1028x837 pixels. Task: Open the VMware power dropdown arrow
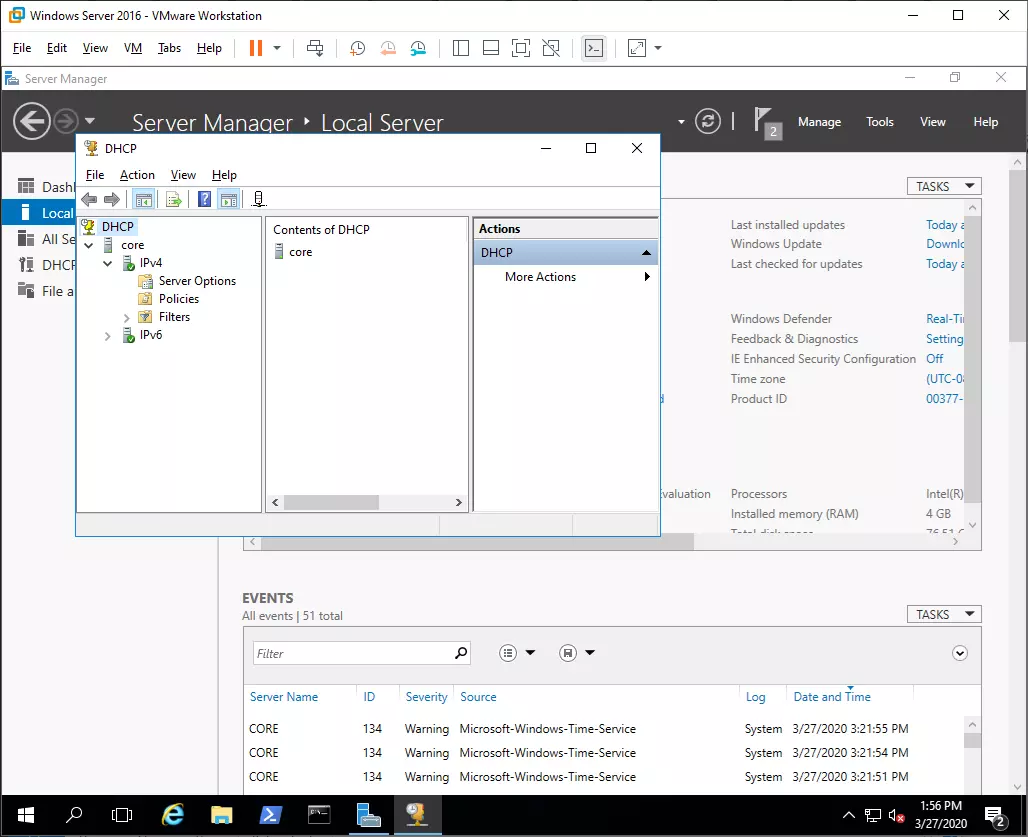click(277, 48)
